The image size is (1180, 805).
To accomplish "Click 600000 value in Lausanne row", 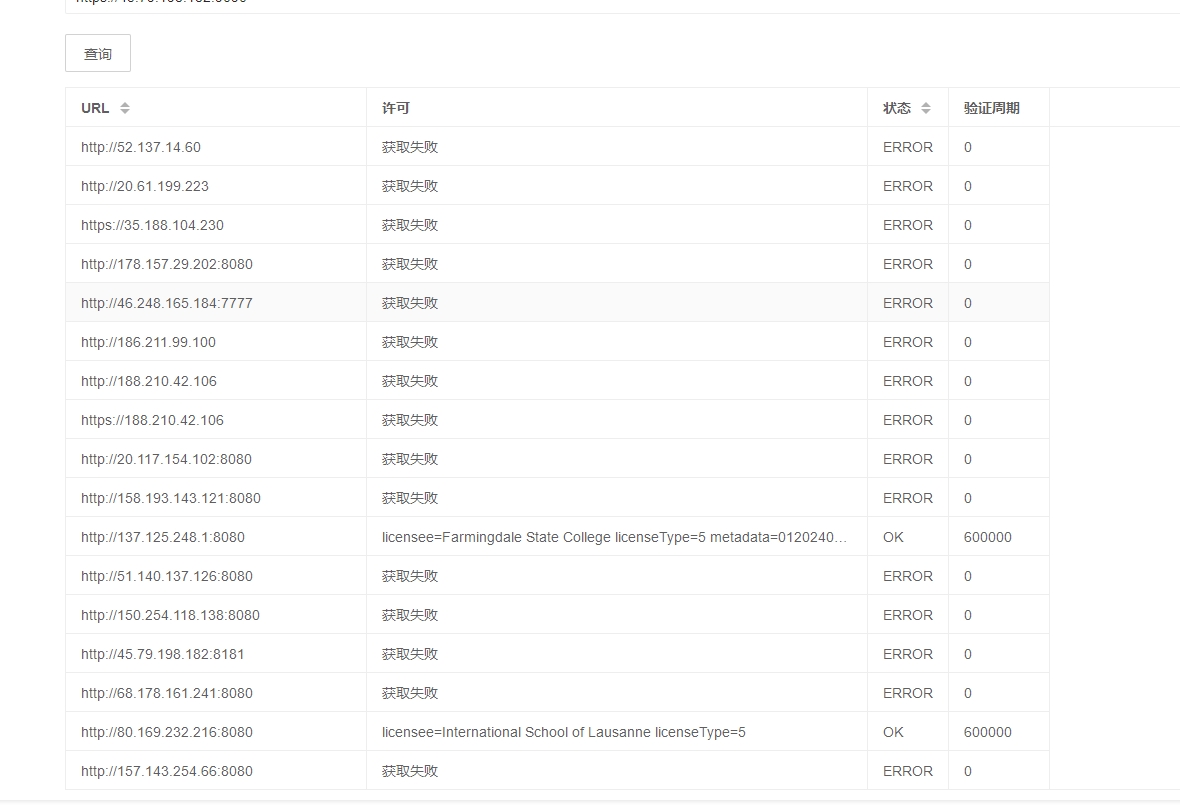I will [x=987, y=732].
